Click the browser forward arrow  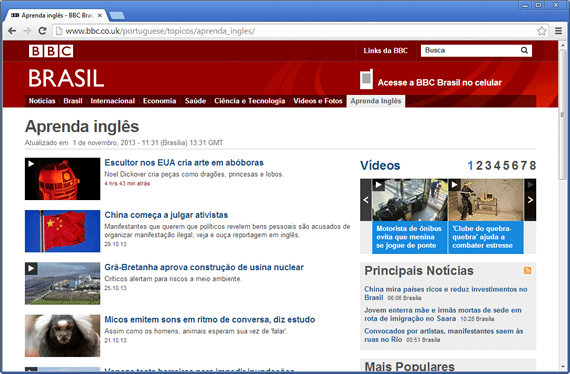pyautogui.click(x=27, y=31)
